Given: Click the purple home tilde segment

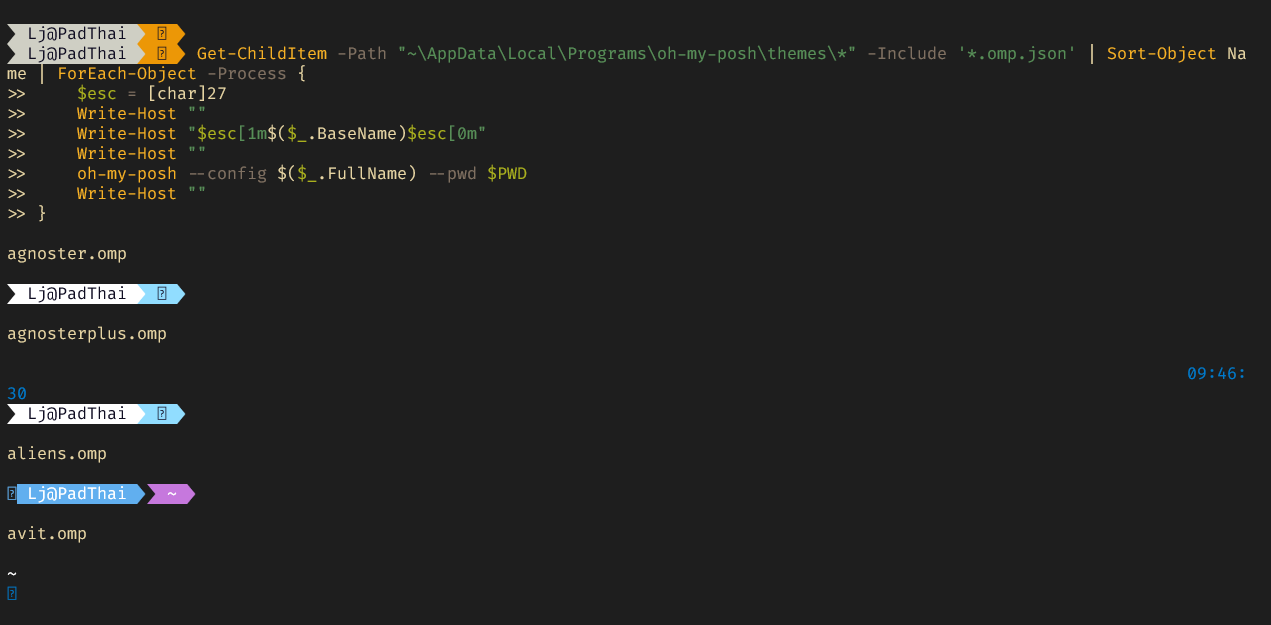Looking at the screenshot, I should [171, 493].
